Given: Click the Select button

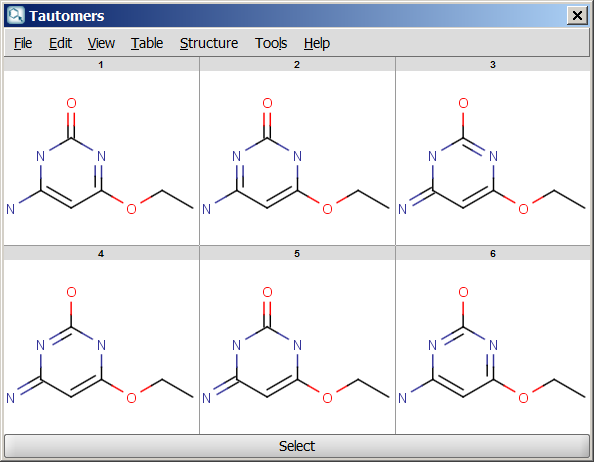Looking at the screenshot, I should click(x=297, y=446).
